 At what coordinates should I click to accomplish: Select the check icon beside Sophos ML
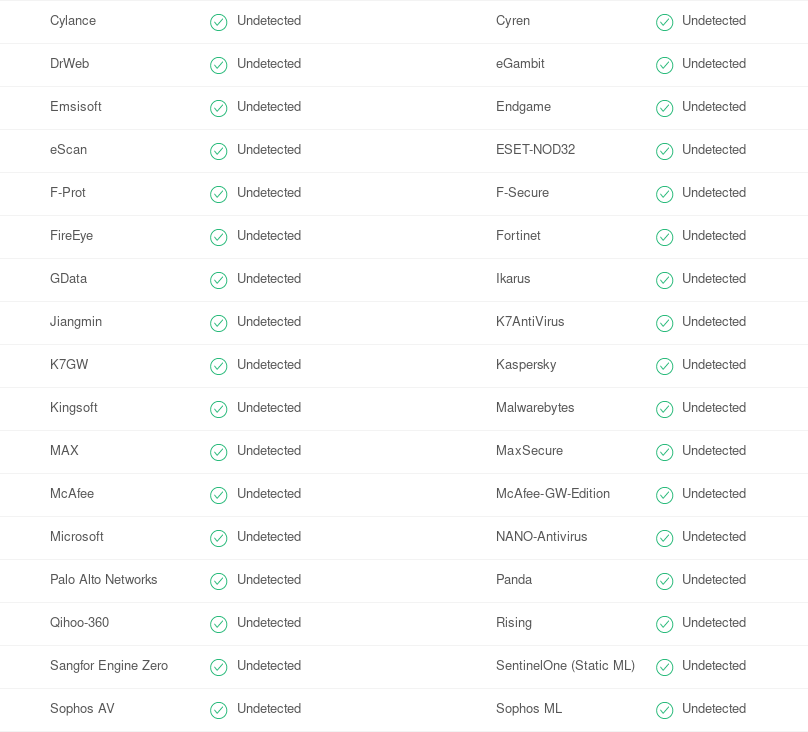point(664,710)
